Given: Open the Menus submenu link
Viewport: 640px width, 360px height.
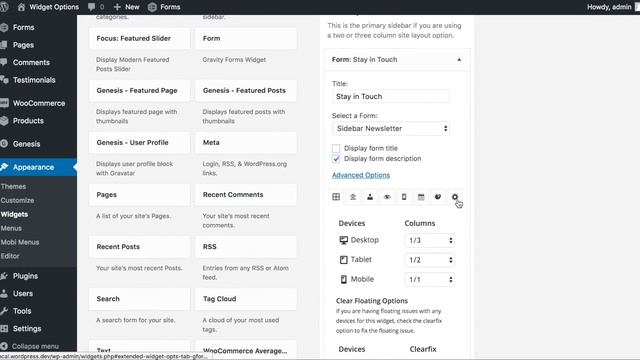Looking at the screenshot, I should coord(11,228).
